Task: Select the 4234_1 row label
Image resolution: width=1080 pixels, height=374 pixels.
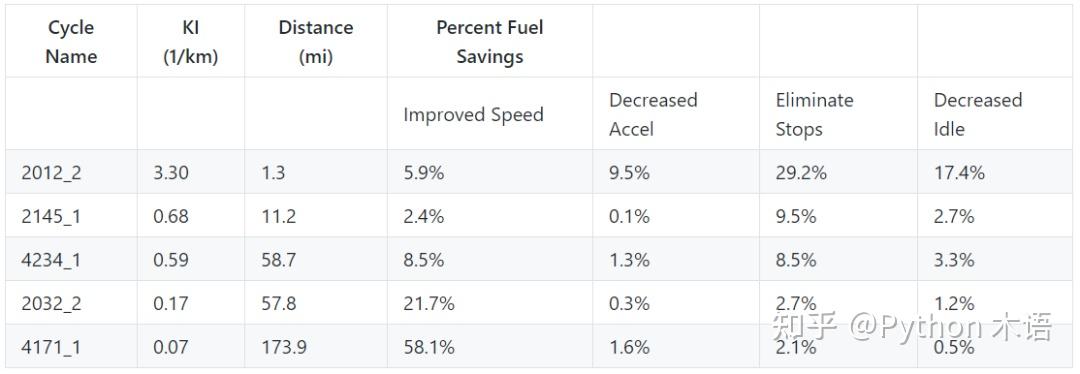Action: (x=71, y=259)
